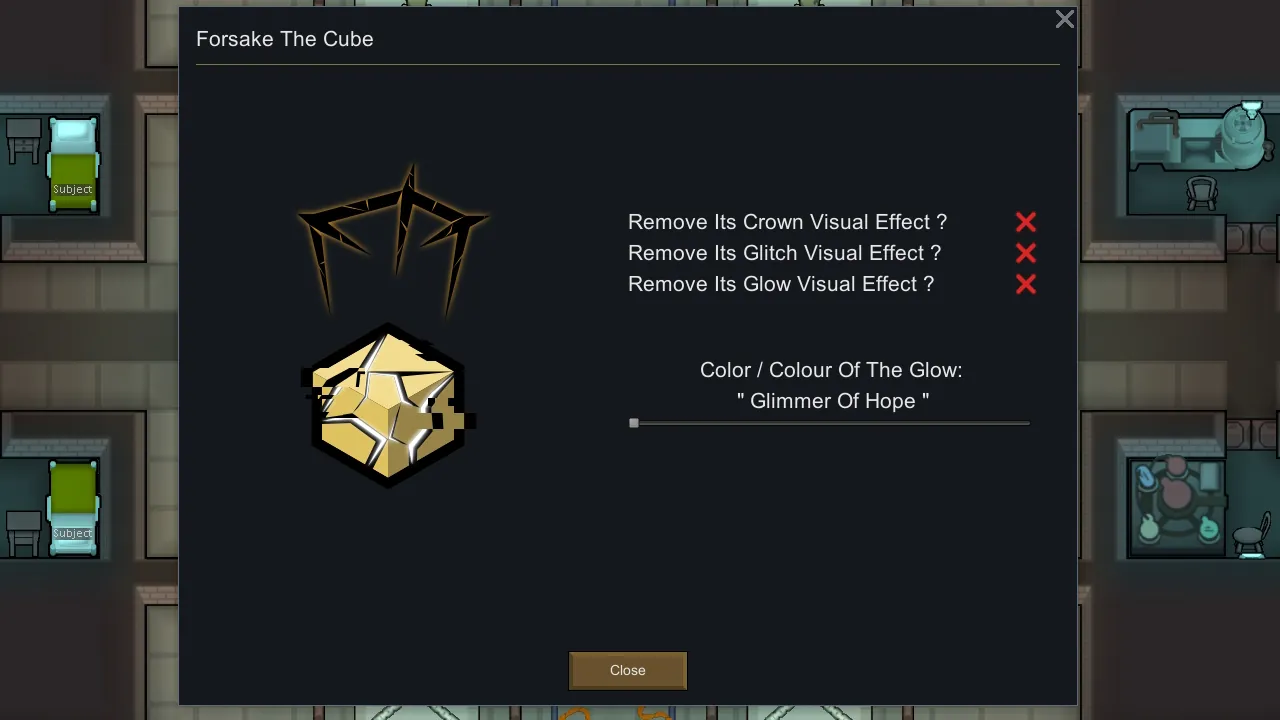Screen dimensions: 1280x720
Task: Dismiss the dialog with the corner X icon
Action: click(x=1065, y=19)
